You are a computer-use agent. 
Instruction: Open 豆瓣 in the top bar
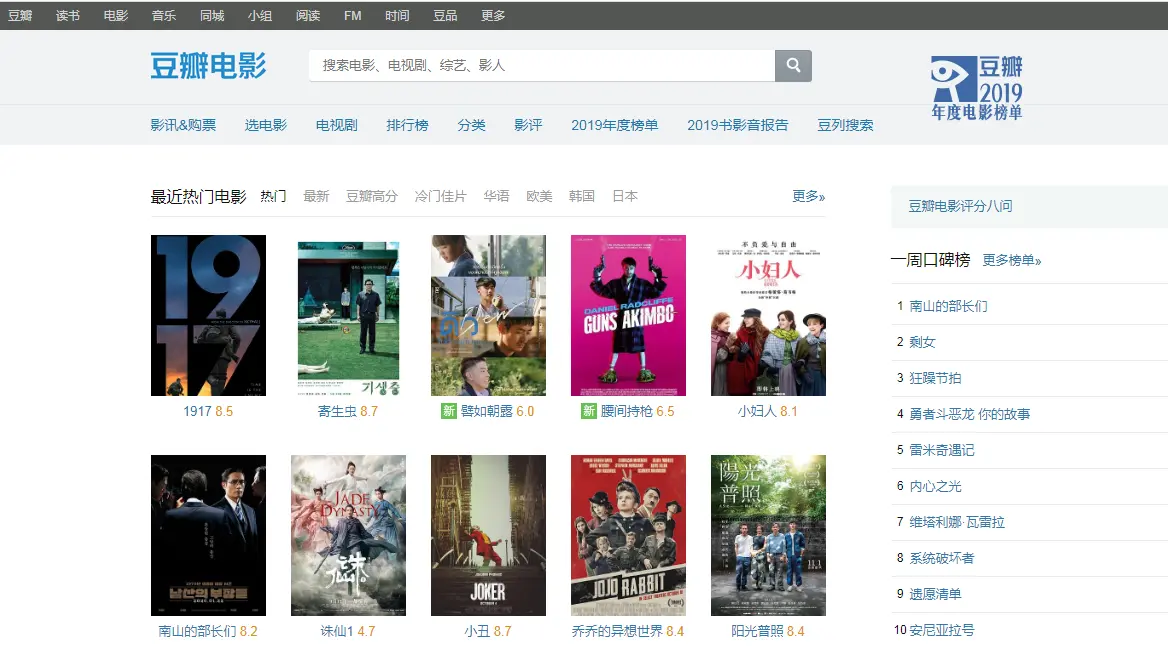[20, 16]
